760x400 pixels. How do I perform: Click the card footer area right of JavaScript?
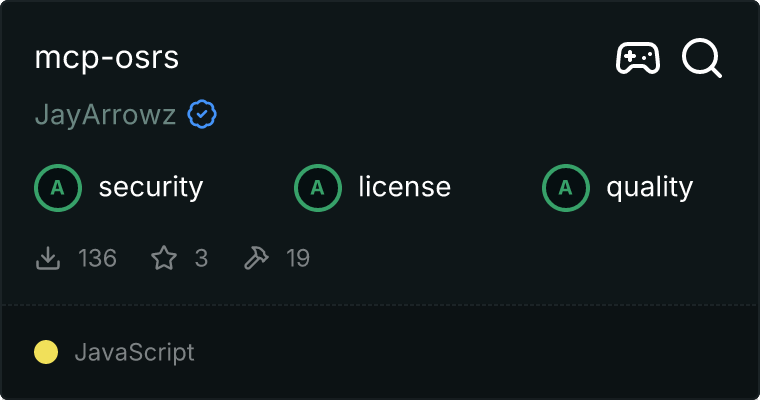480,352
